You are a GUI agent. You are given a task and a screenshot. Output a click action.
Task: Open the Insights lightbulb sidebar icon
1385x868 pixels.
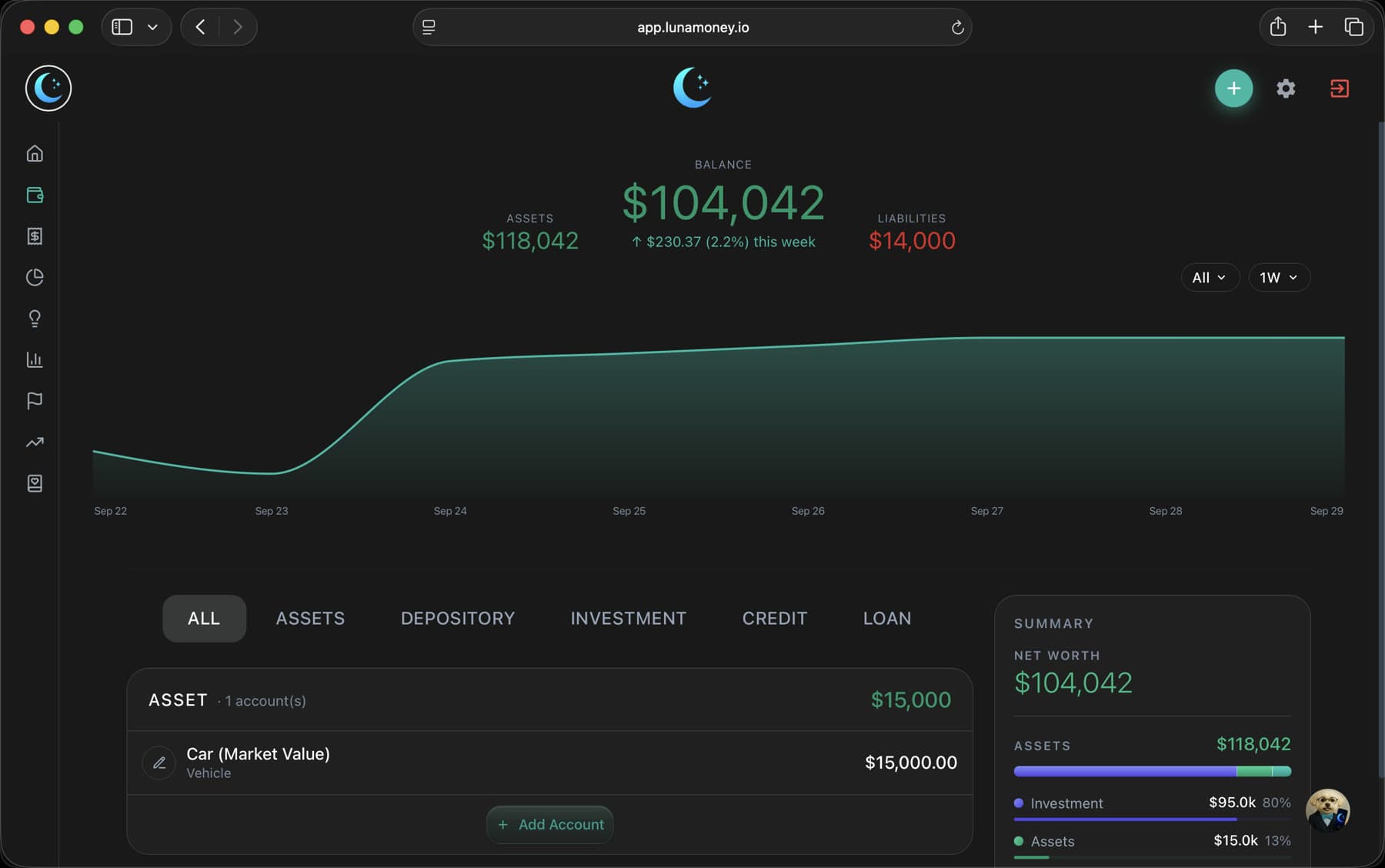pos(35,319)
